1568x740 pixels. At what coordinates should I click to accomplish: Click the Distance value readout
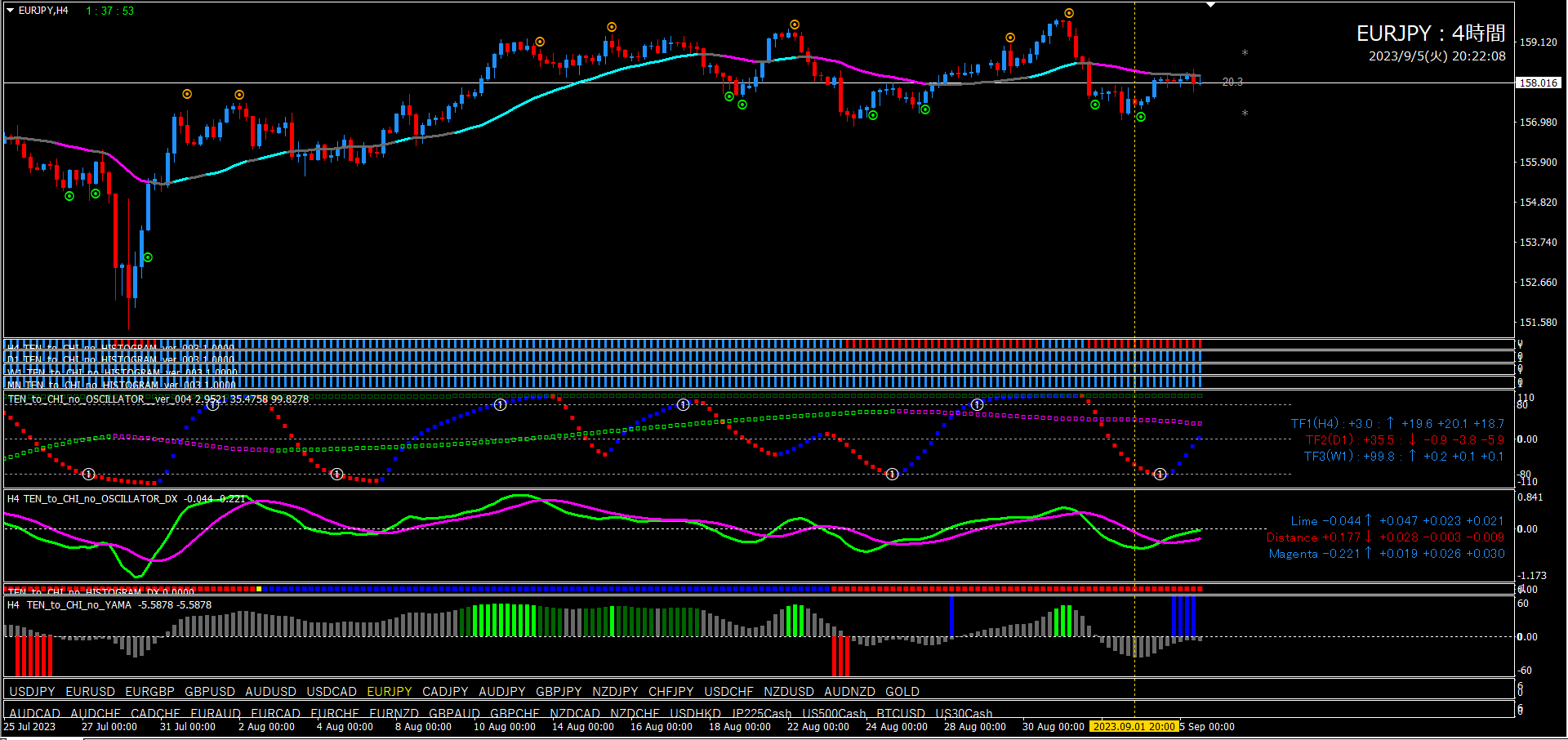[x=1385, y=537]
